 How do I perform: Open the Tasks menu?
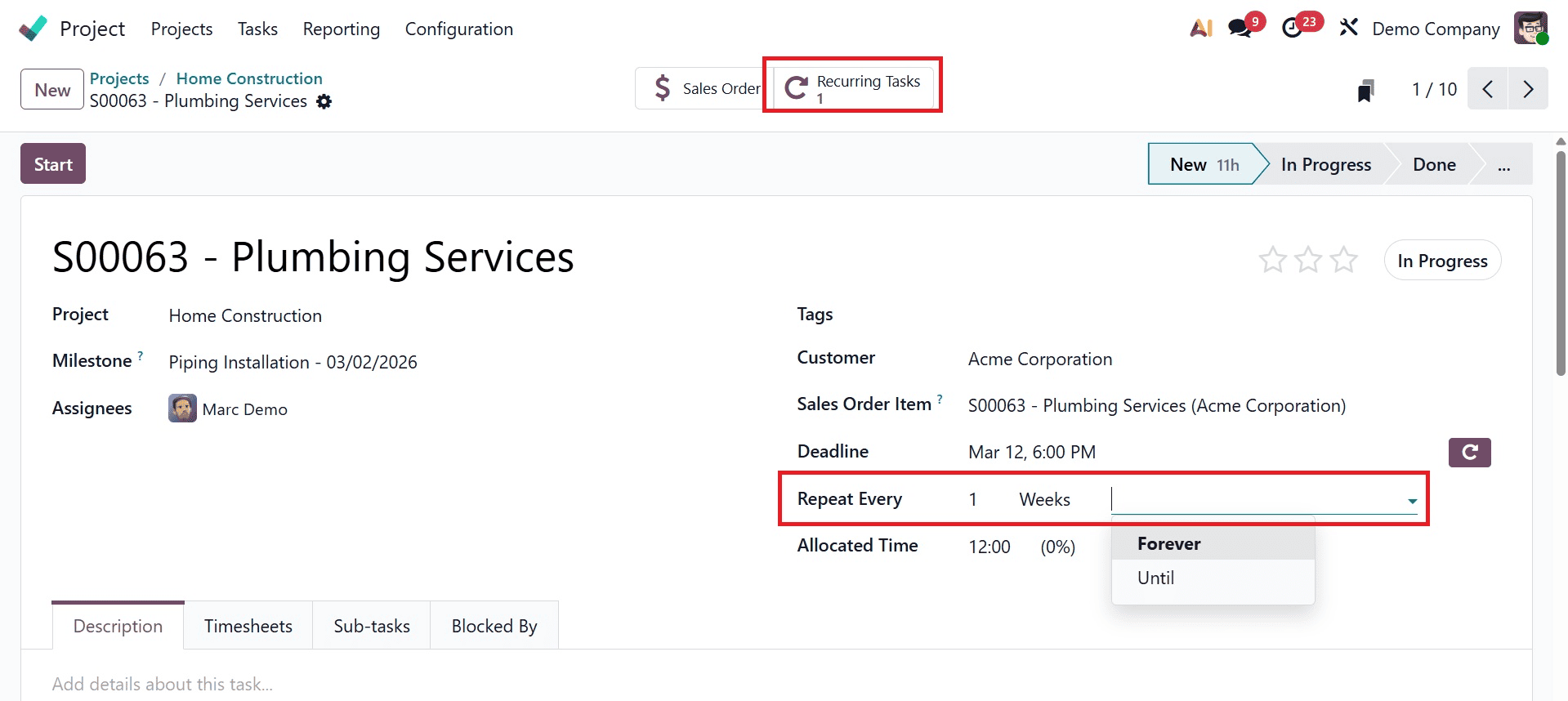257,29
